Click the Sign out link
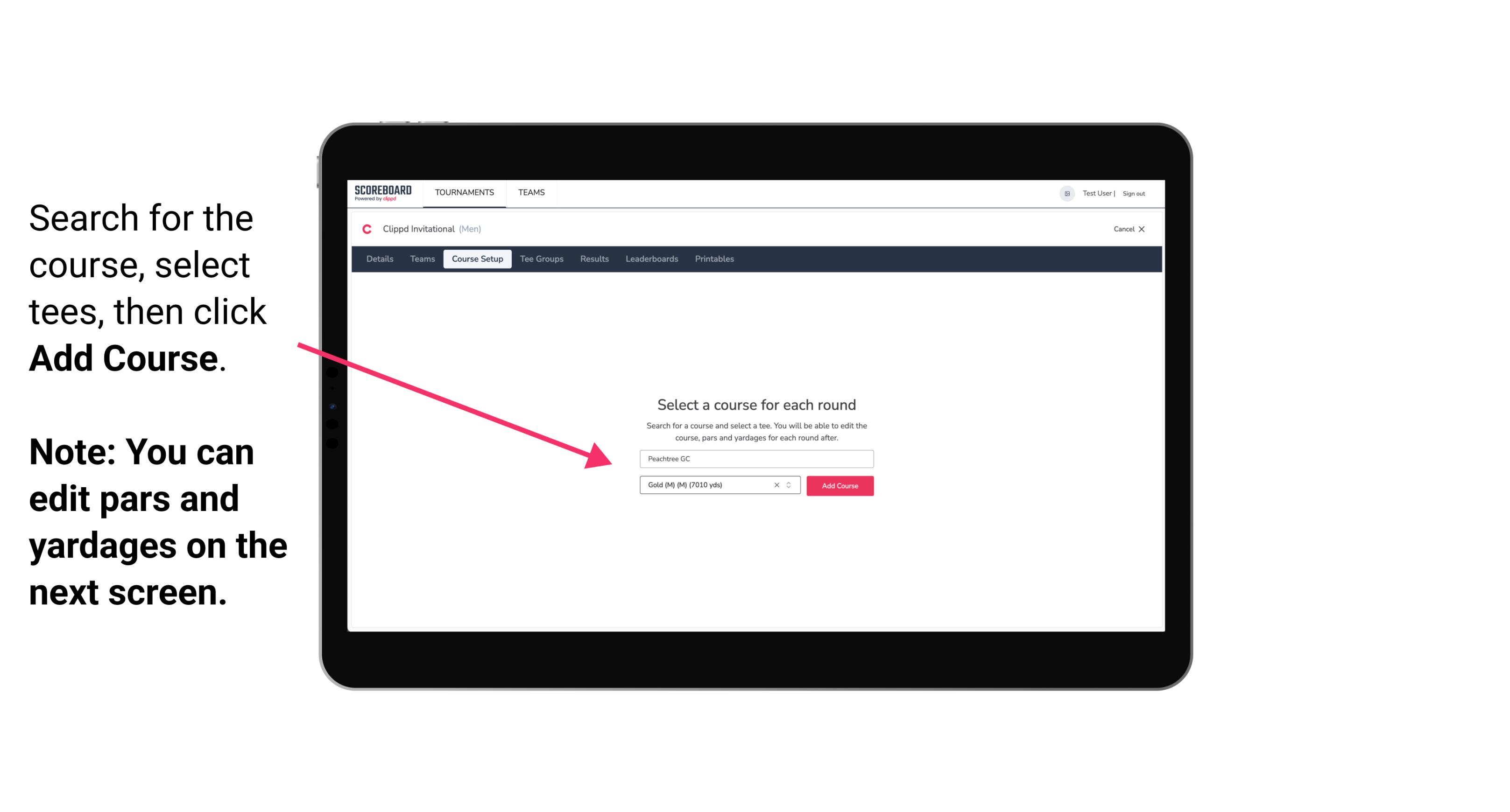Image resolution: width=1510 pixels, height=812 pixels. coord(1133,193)
